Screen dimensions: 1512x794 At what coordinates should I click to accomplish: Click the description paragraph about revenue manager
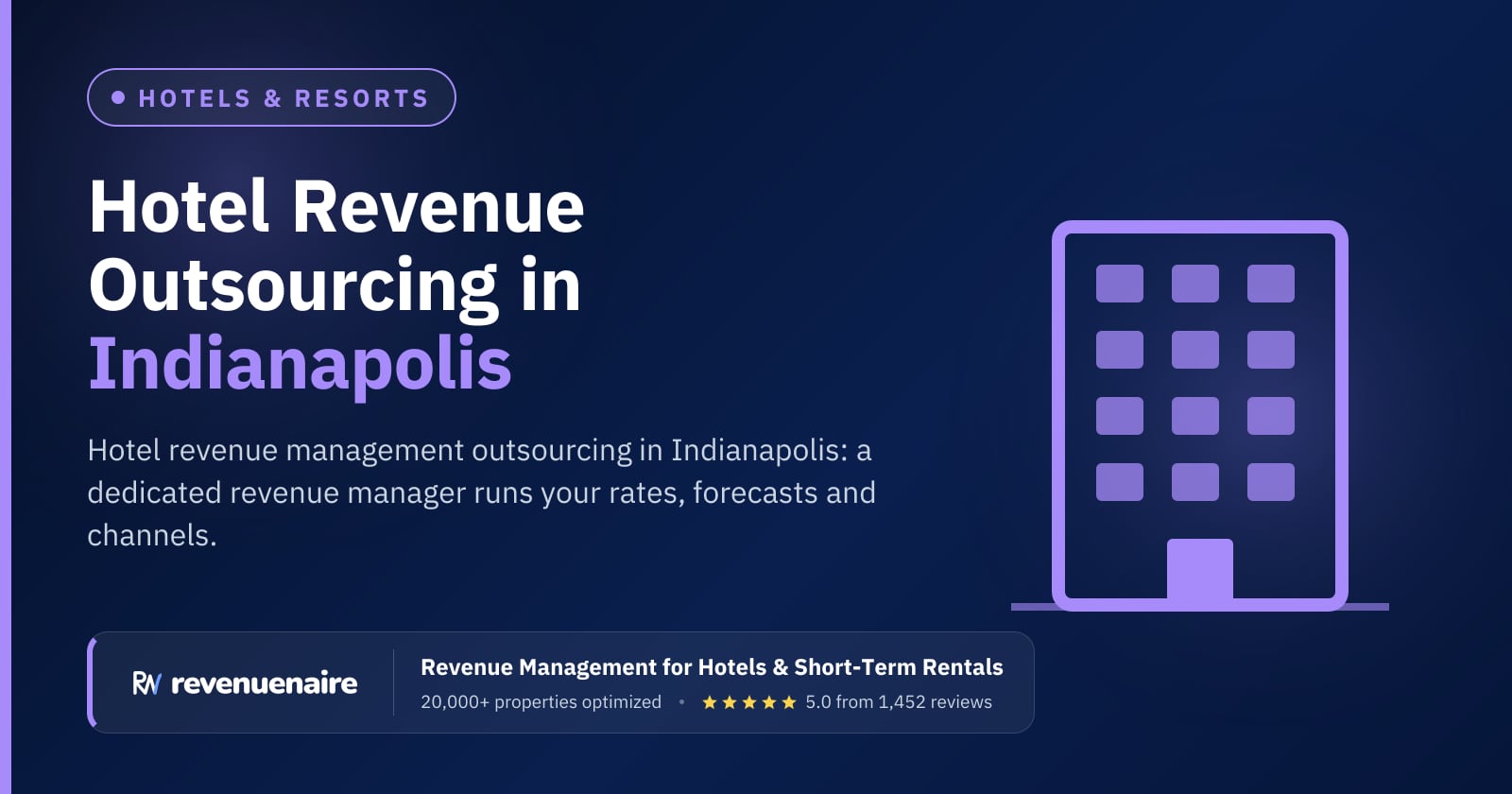coord(482,492)
